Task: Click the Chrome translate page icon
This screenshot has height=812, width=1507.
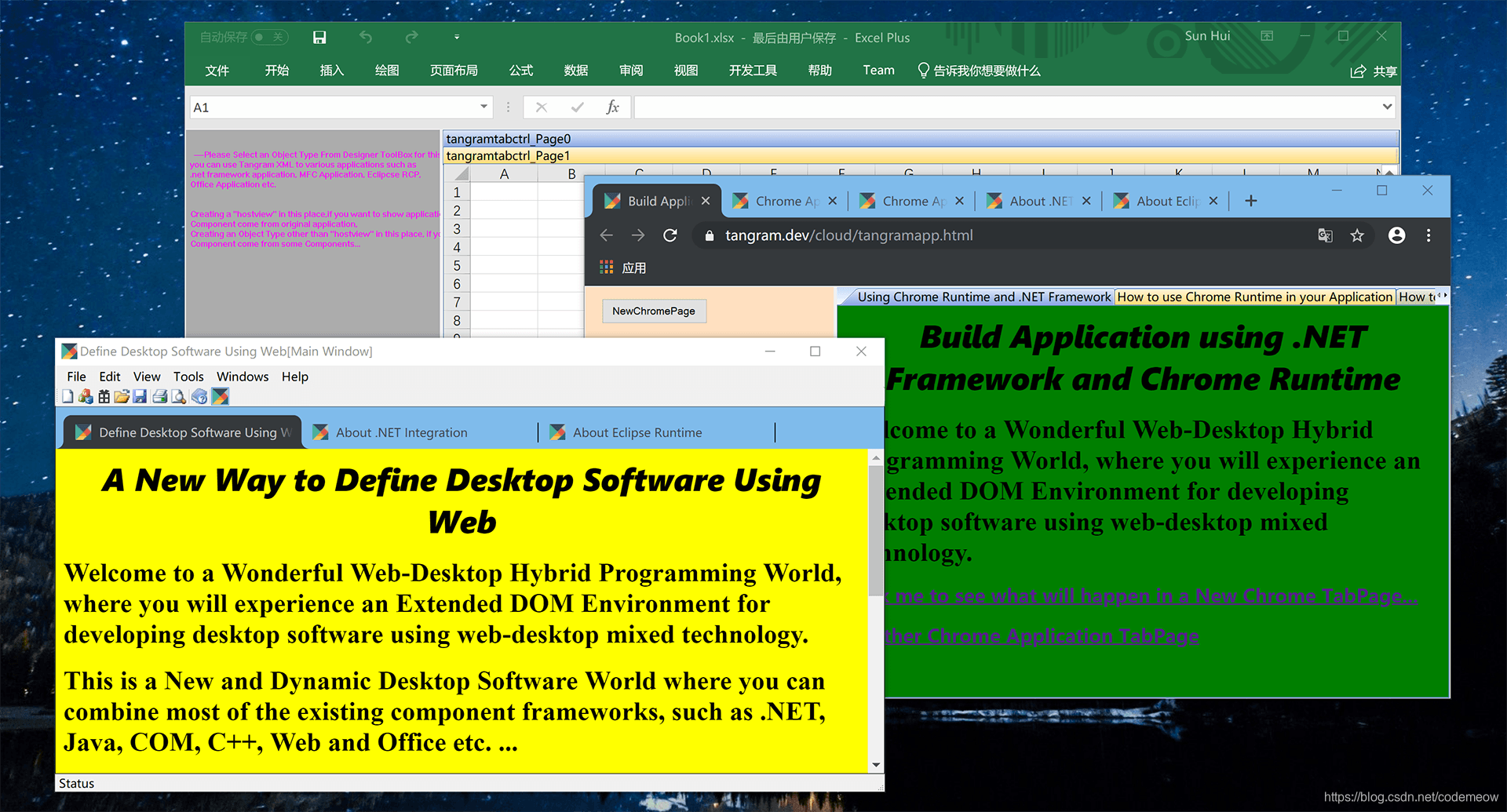Action: 1325,235
